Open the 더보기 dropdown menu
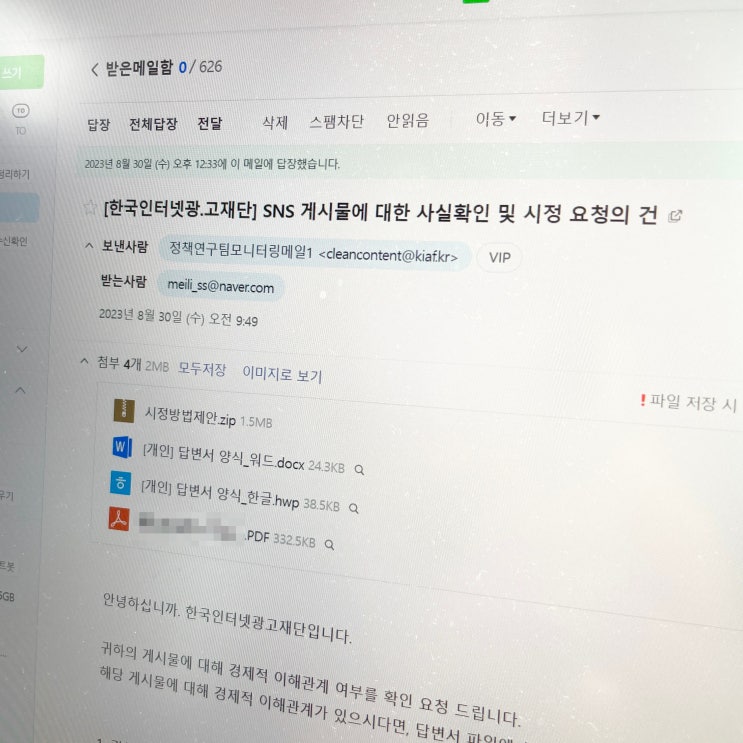 (x=571, y=118)
